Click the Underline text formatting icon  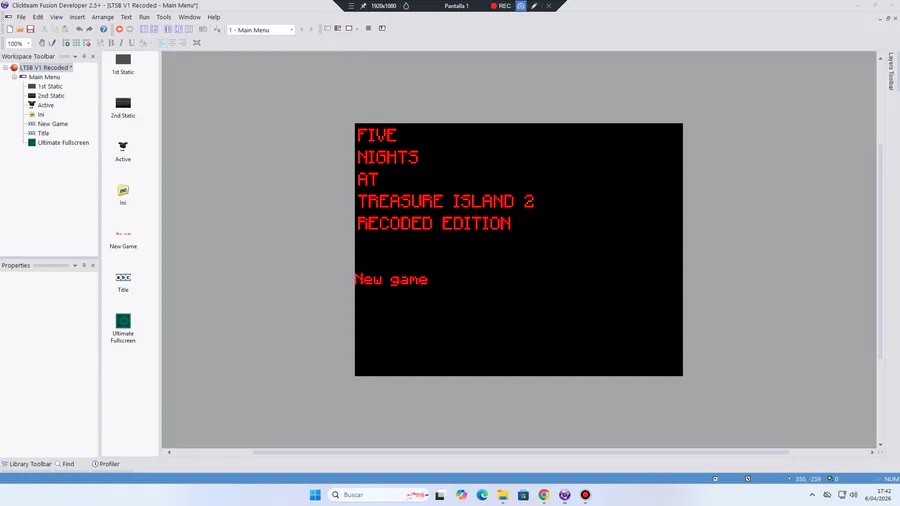click(x=131, y=43)
